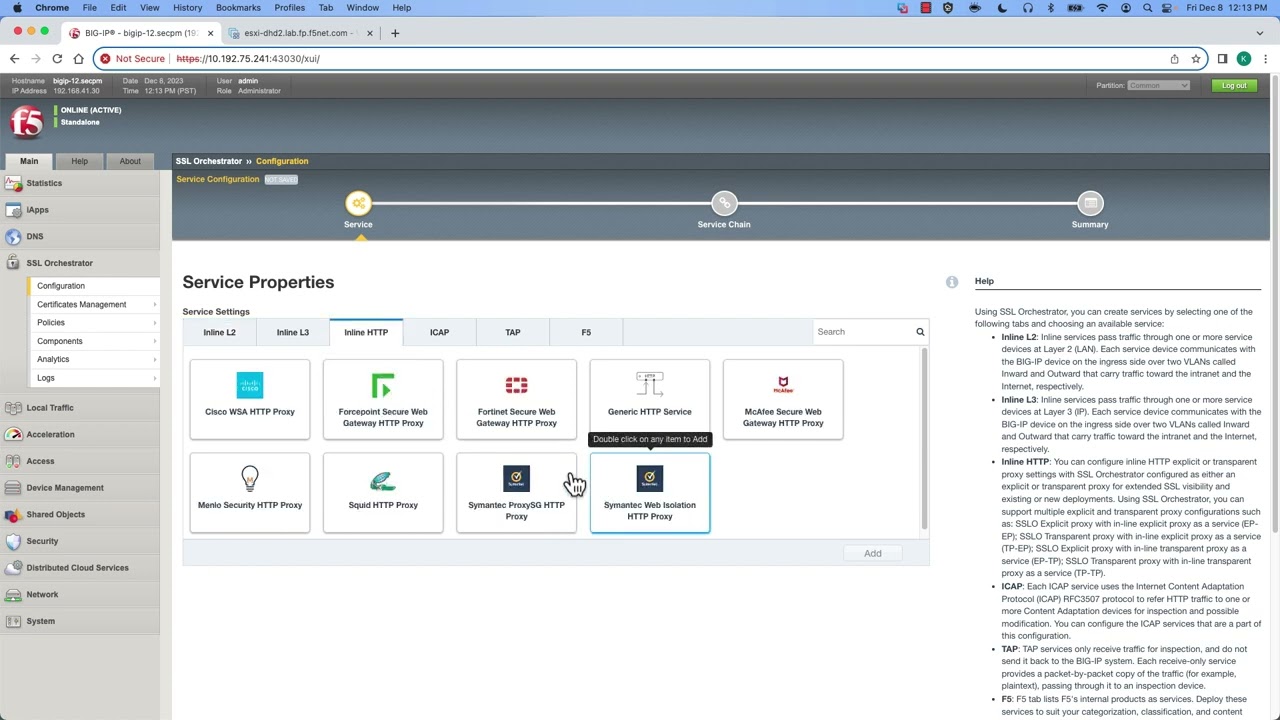The image size is (1280, 720).
Task: Open Access in the sidebar
Action: tap(80, 461)
